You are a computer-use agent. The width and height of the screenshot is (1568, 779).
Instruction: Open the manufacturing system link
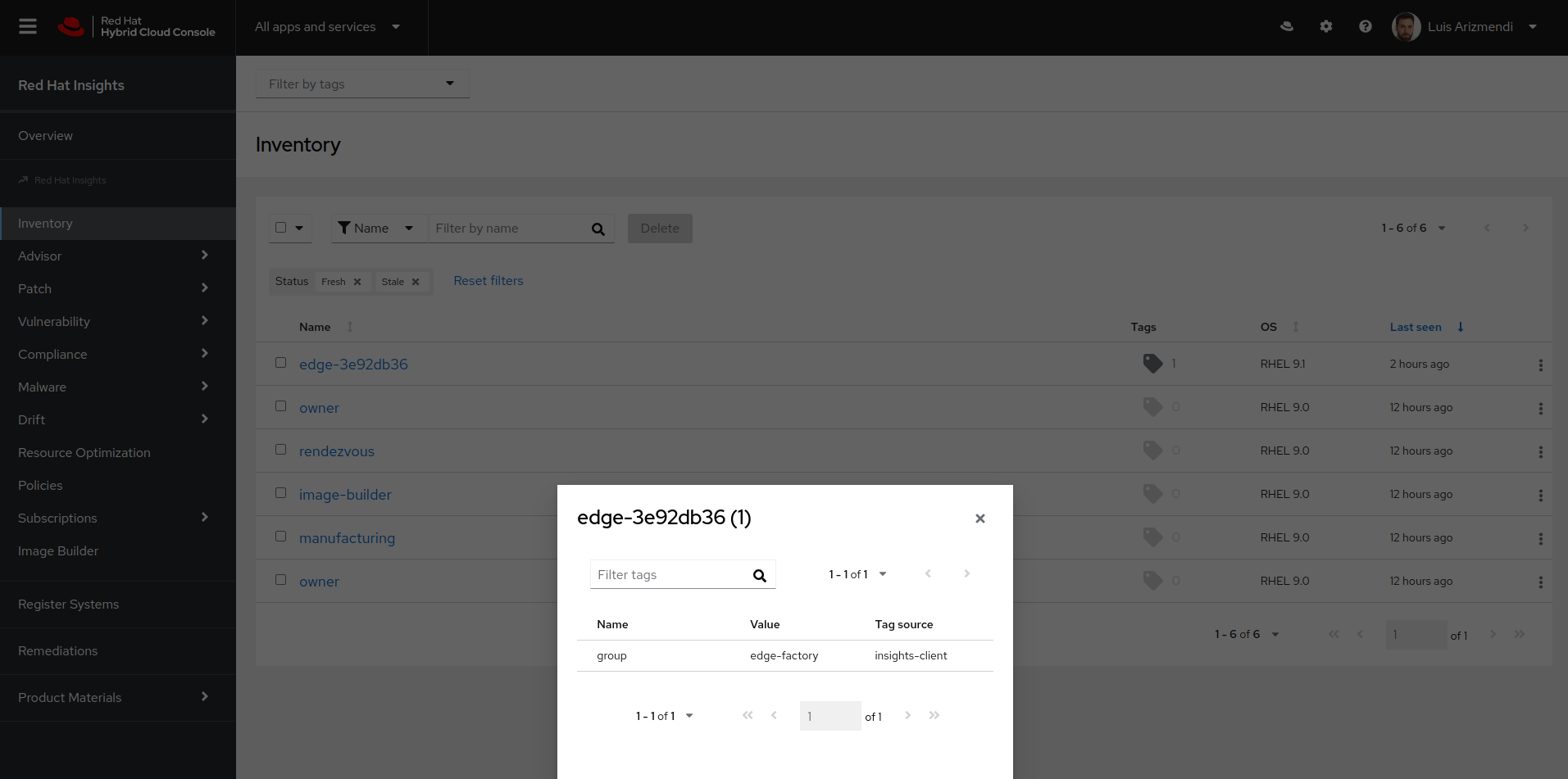coord(347,538)
